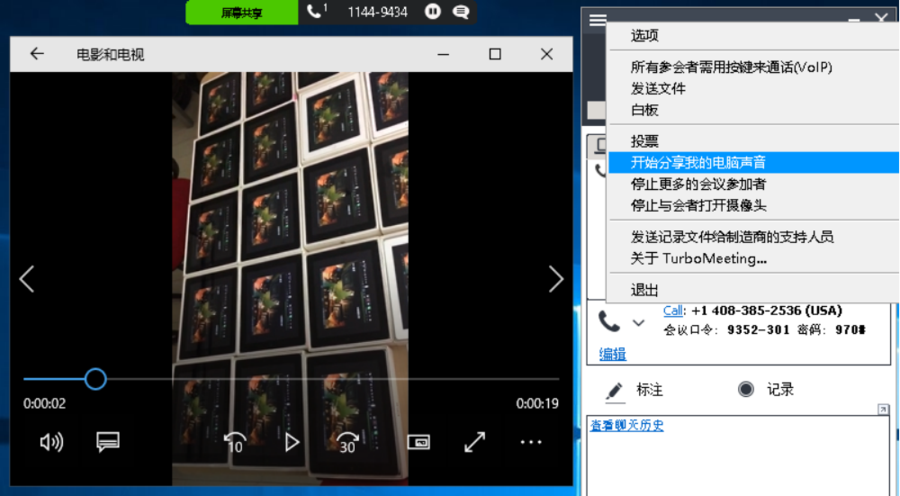Click the hamburger menu icon in TurboMeeting
900x496 pixels.
598,20
